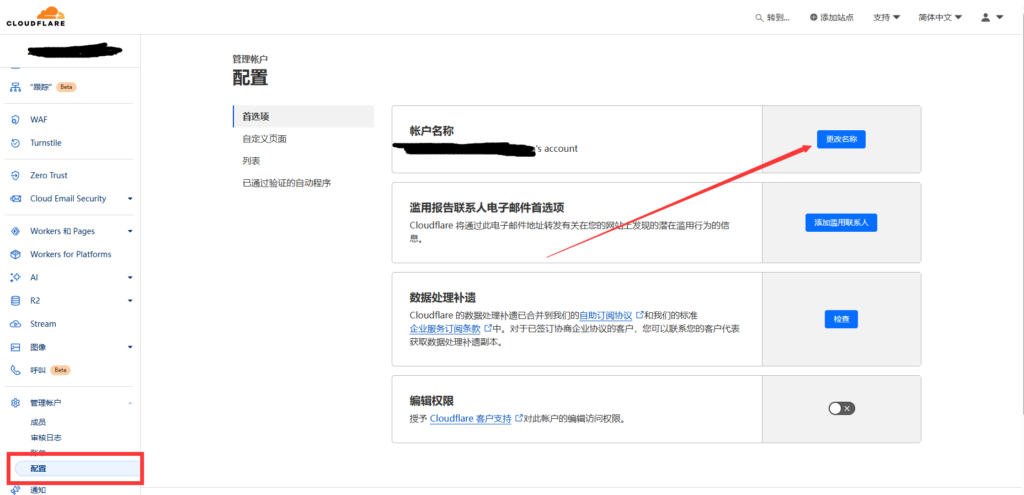Click the Zero Trust icon
This screenshot has width=1024, height=495.
pos(16,175)
